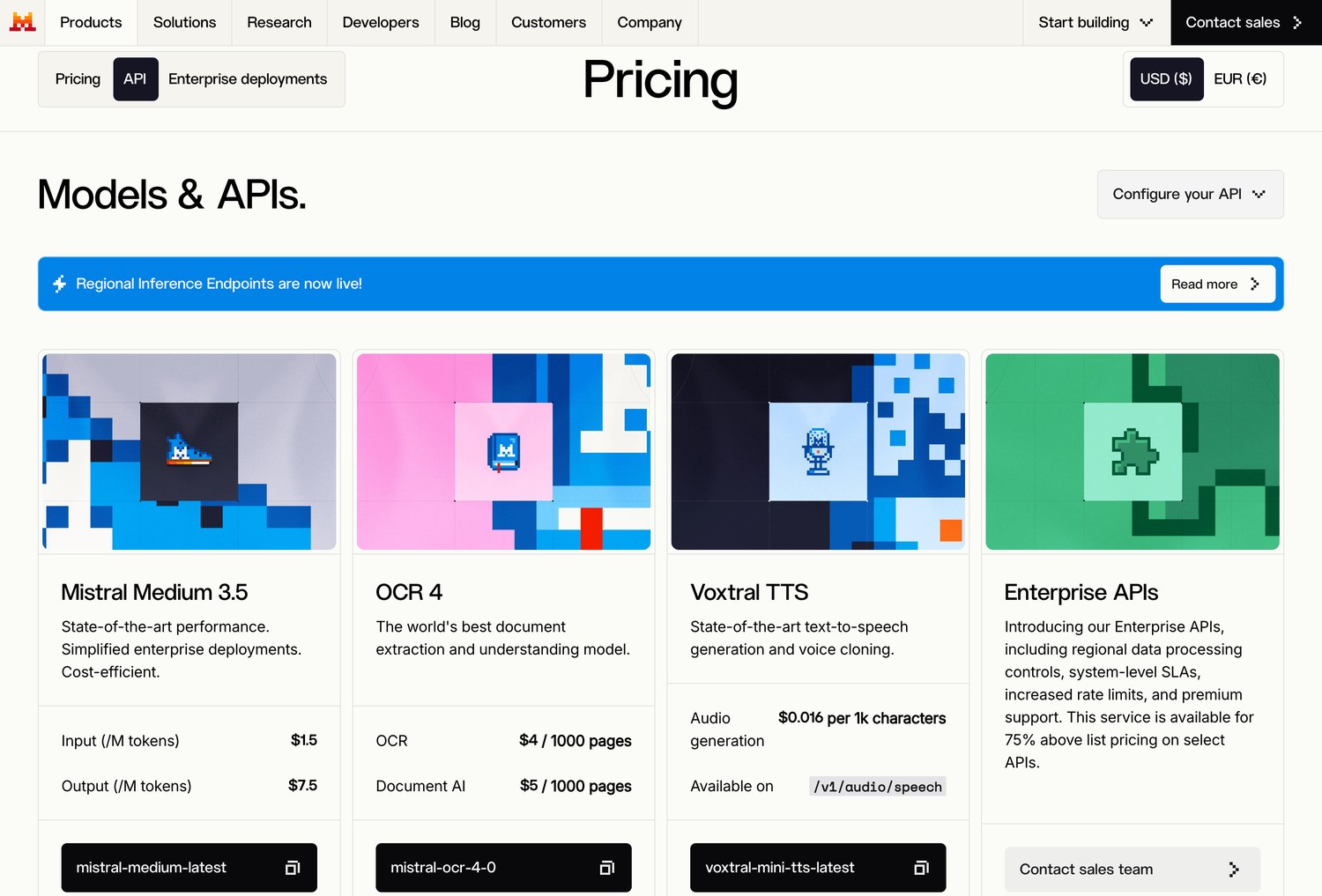Click the OCR 4 card image
1322x896 pixels.
(504, 452)
